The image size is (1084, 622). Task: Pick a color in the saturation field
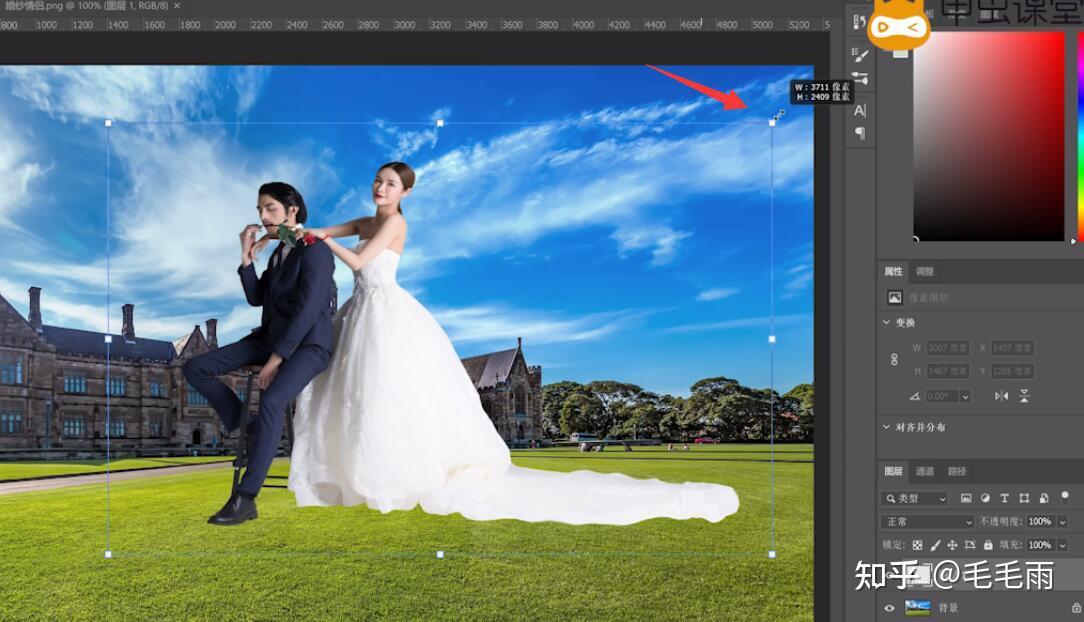coord(989,137)
